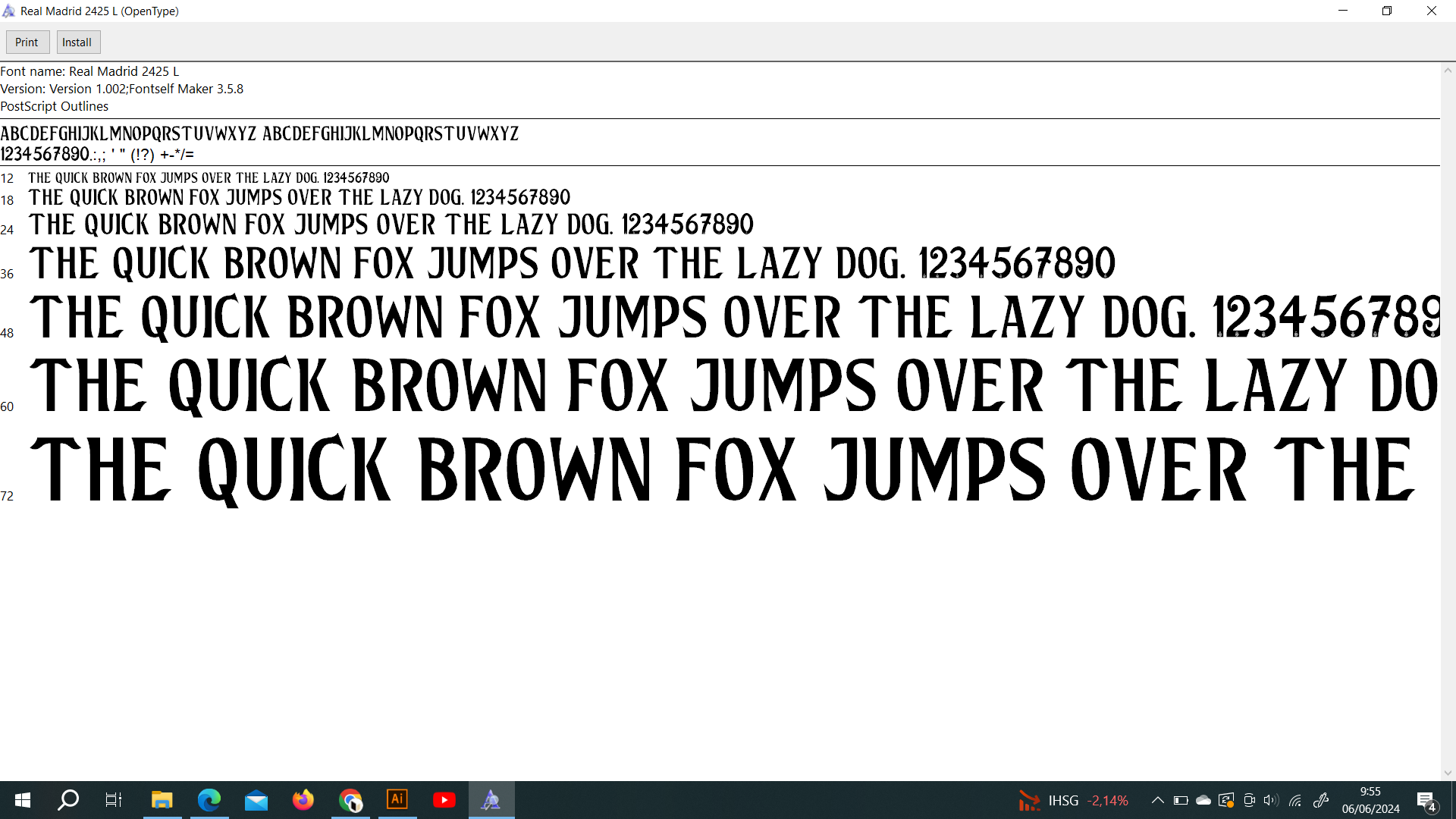Viewport: 1456px width, 819px height.
Task: Open File Explorer from taskbar
Action: pyautogui.click(x=162, y=800)
